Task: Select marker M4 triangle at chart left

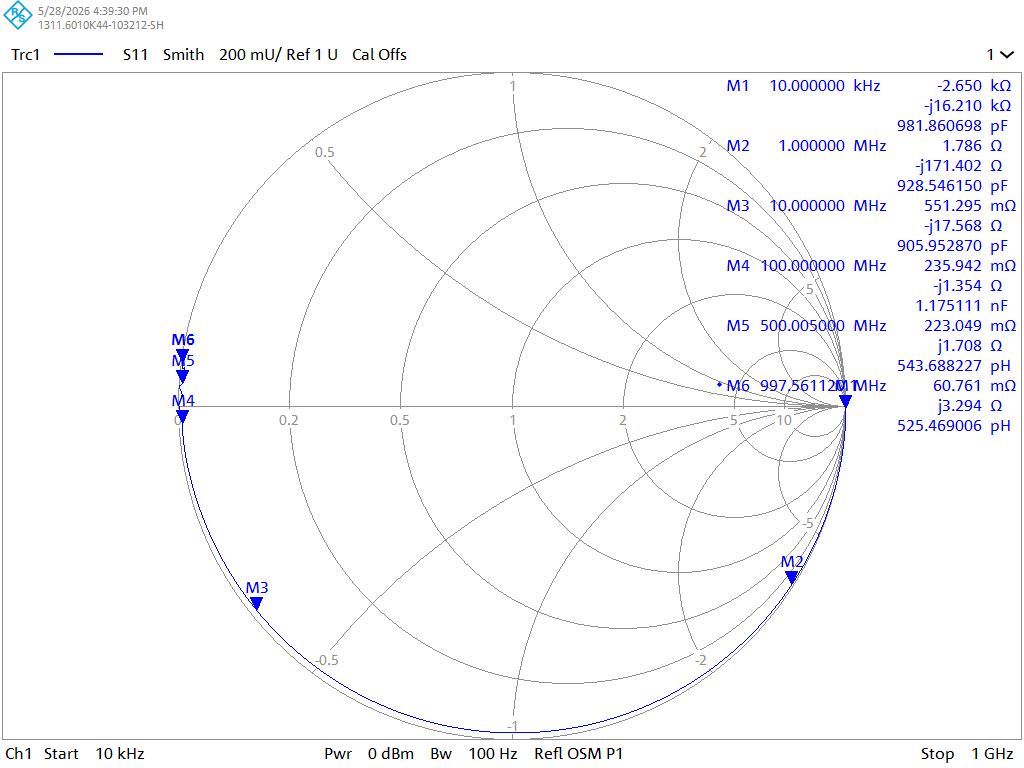Action: [x=183, y=416]
